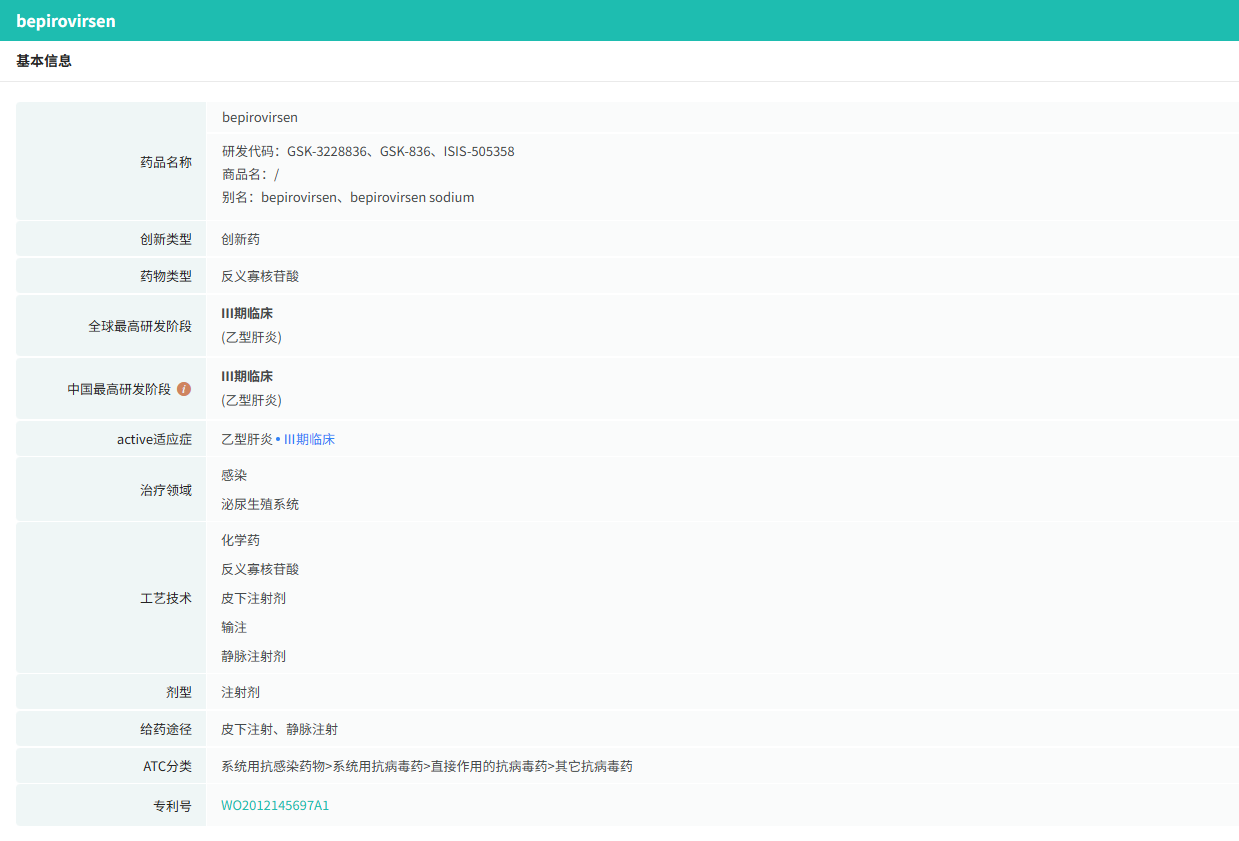This screenshot has width=1239, height=841.
Task: Click the 乙型肝炎 text in active适应症 row
Action: pos(246,439)
